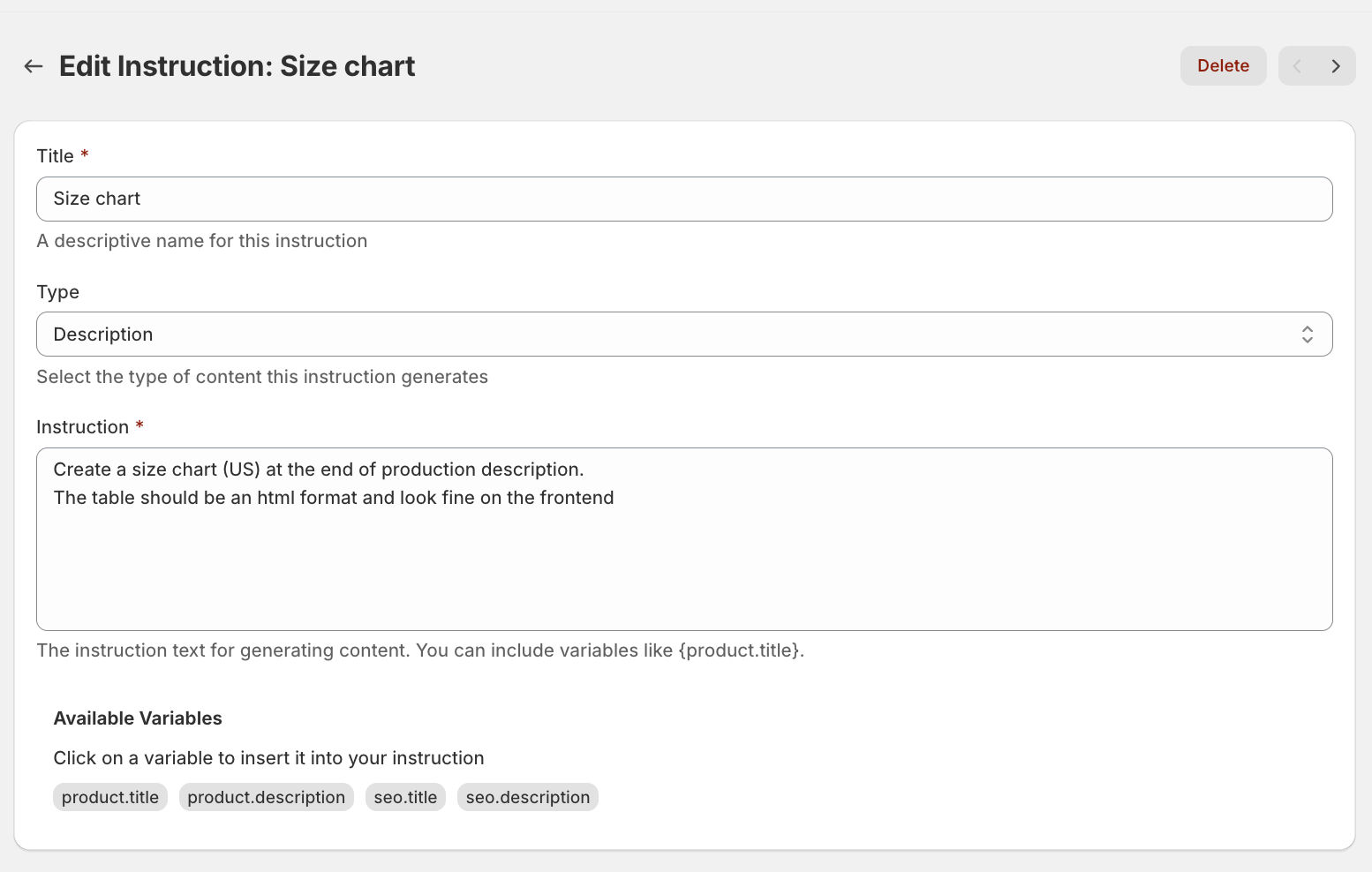The width and height of the screenshot is (1372, 872).
Task: Focus the Title field containing Size chart
Action: (683, 199)
